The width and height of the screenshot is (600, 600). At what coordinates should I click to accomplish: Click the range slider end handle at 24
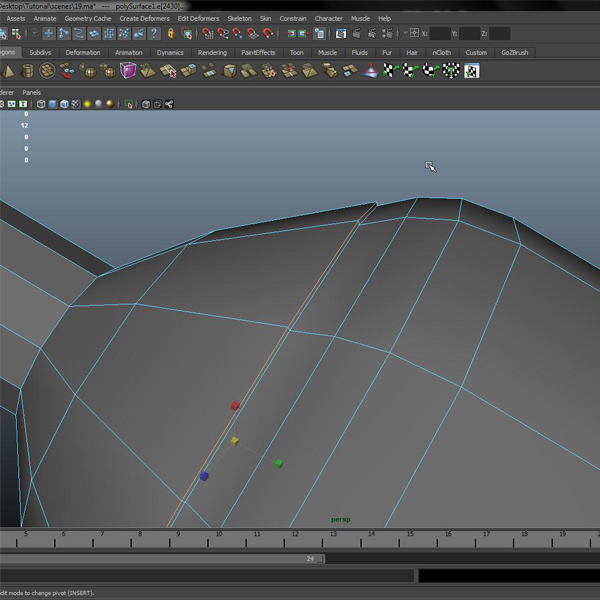pos(321,559)
